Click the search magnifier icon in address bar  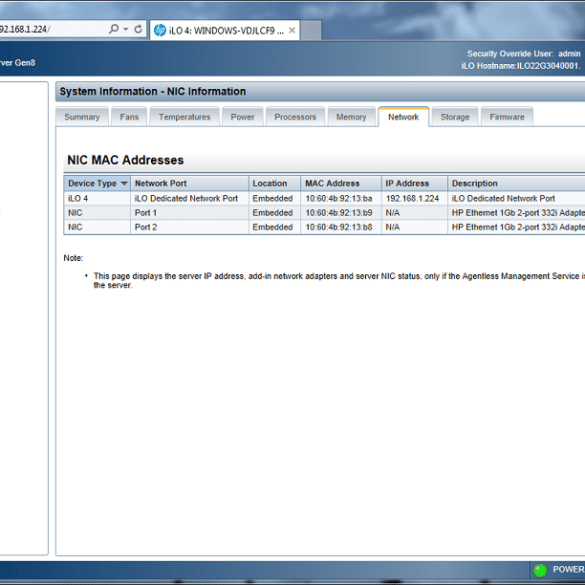114,29
